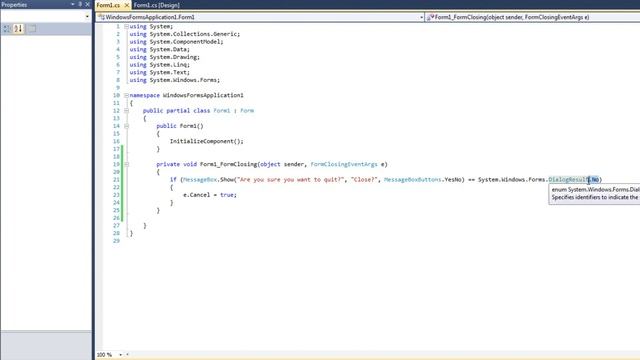640x360 pixels.
Task: Click 'using System.Drawing;' line
Action: pos(165,57)
